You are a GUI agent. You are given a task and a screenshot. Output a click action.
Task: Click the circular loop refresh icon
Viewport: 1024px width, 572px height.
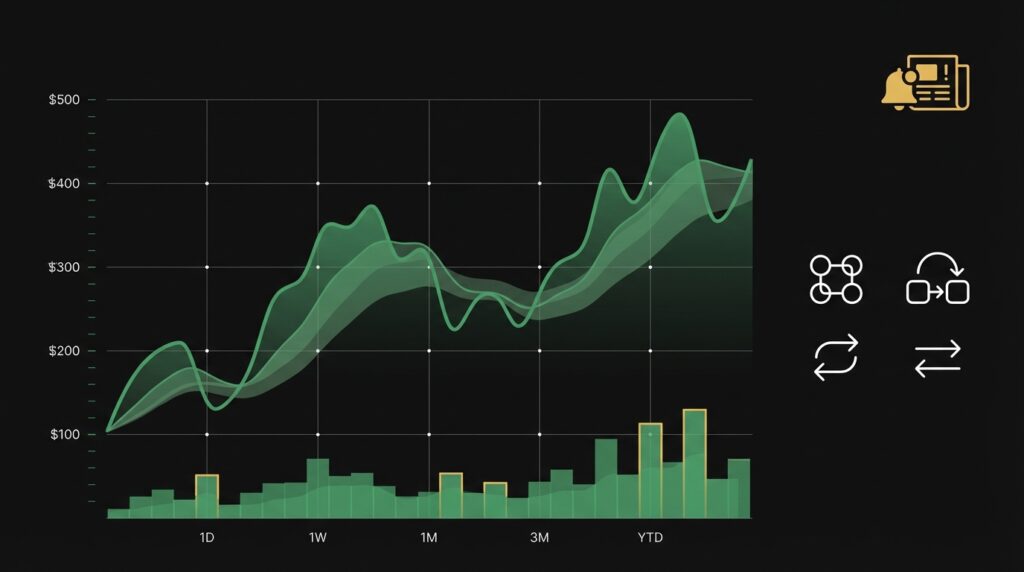[835, 358]
